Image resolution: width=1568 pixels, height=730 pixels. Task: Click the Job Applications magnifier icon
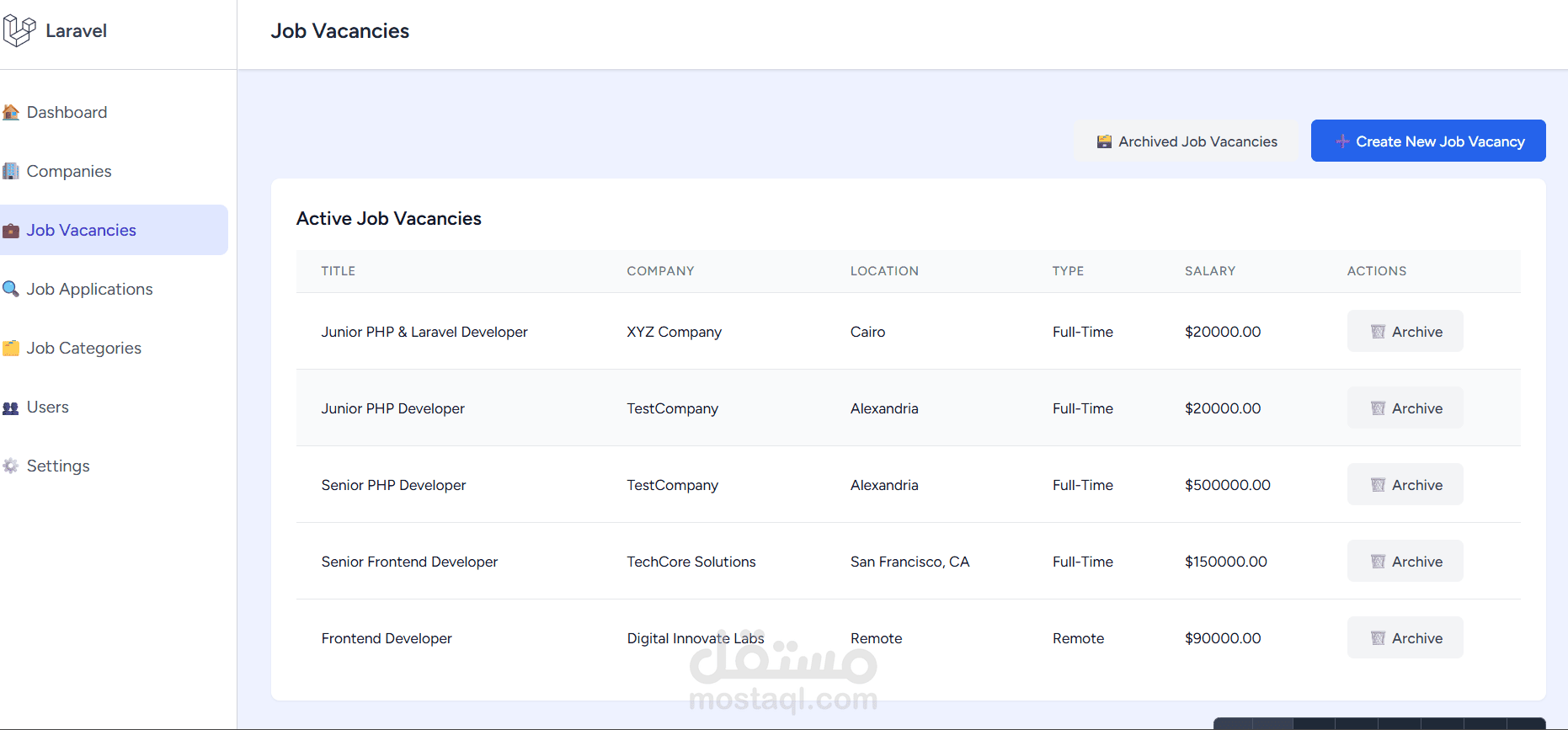point(11,290)
